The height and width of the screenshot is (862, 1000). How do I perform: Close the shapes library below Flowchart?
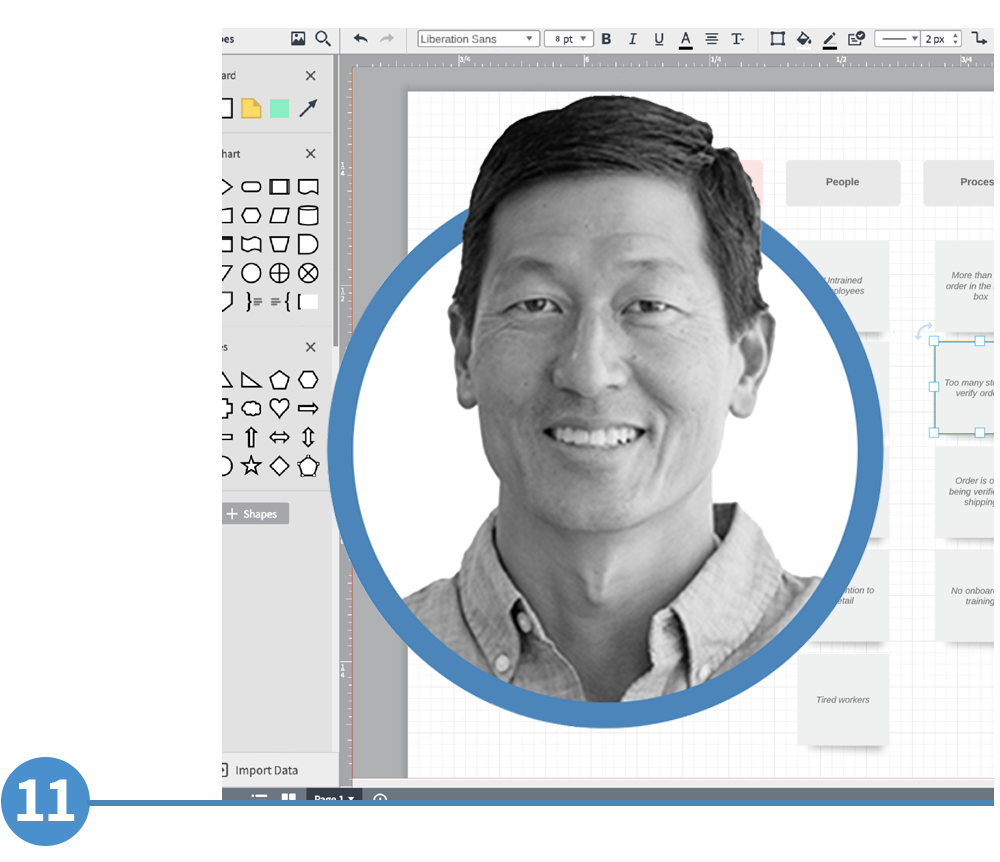[311, 347]
